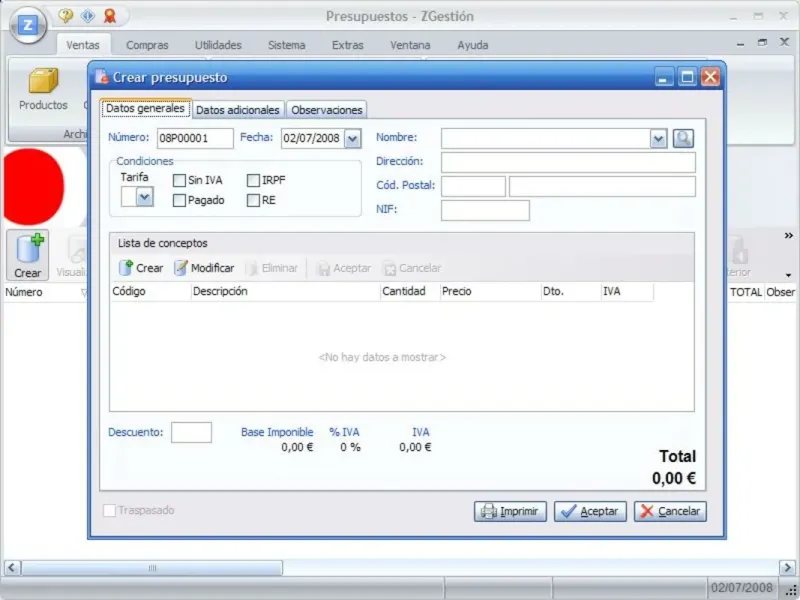Screen dimensions: 800x600
Task: Open the ZGestión round application button
Action: [28, 24]
